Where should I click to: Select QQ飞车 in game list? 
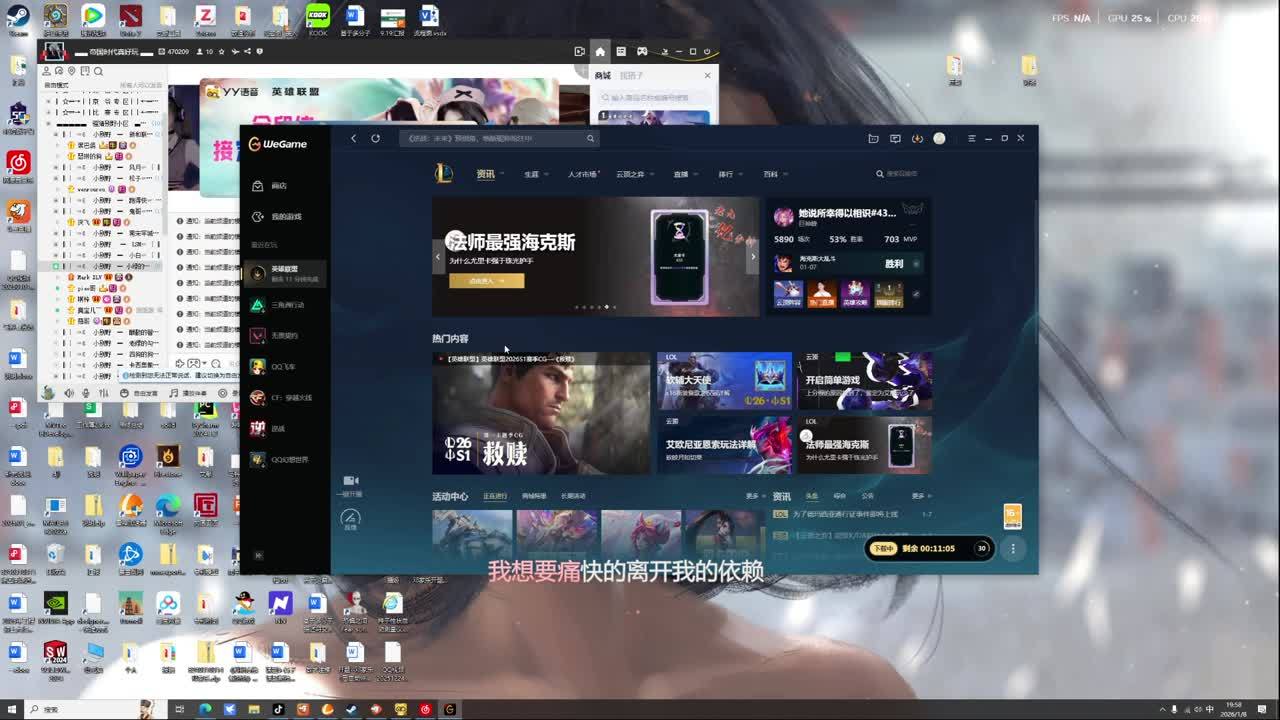(283, 367)
